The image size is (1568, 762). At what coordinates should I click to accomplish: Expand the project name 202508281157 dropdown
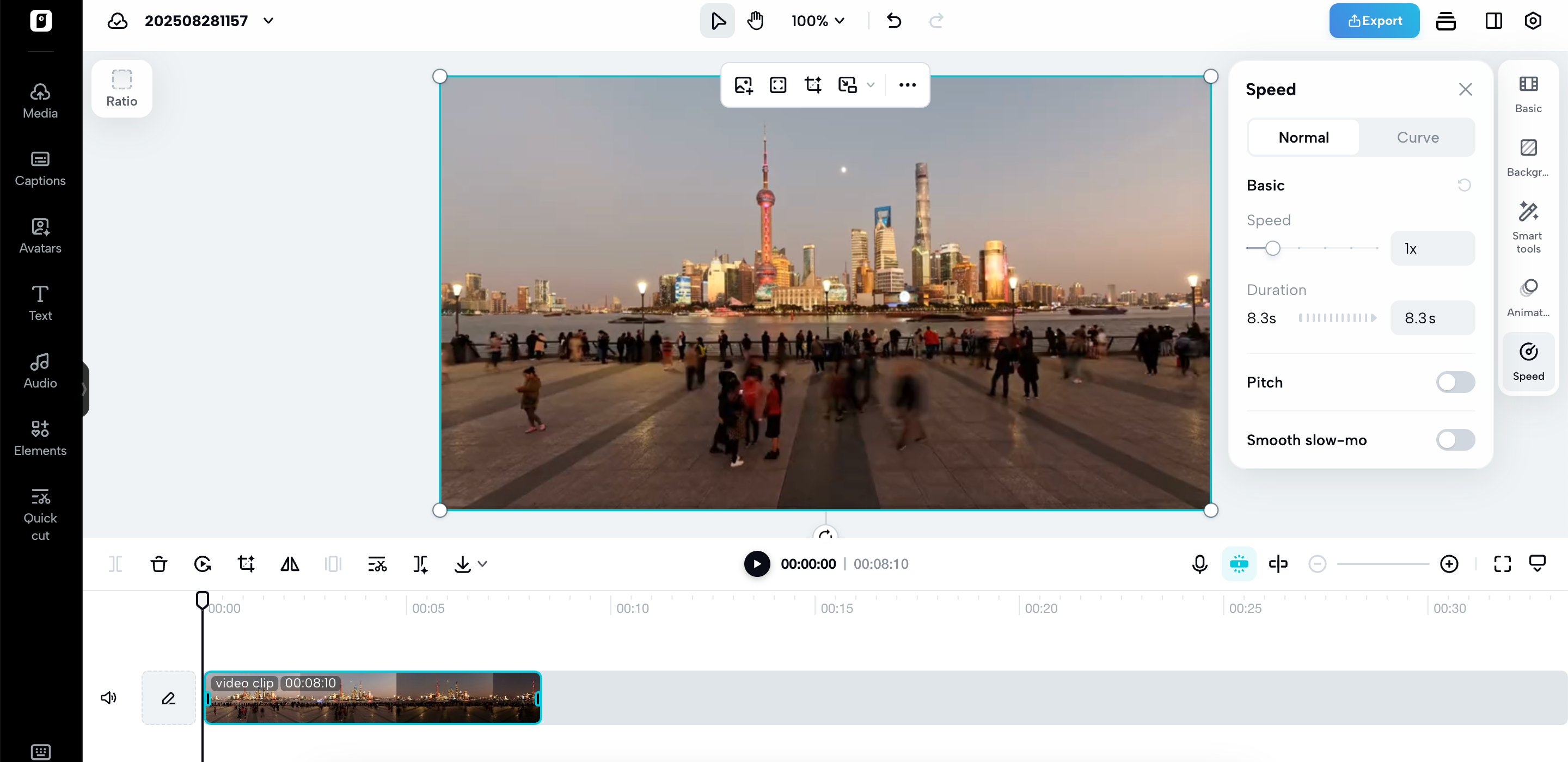coord(268,21)
